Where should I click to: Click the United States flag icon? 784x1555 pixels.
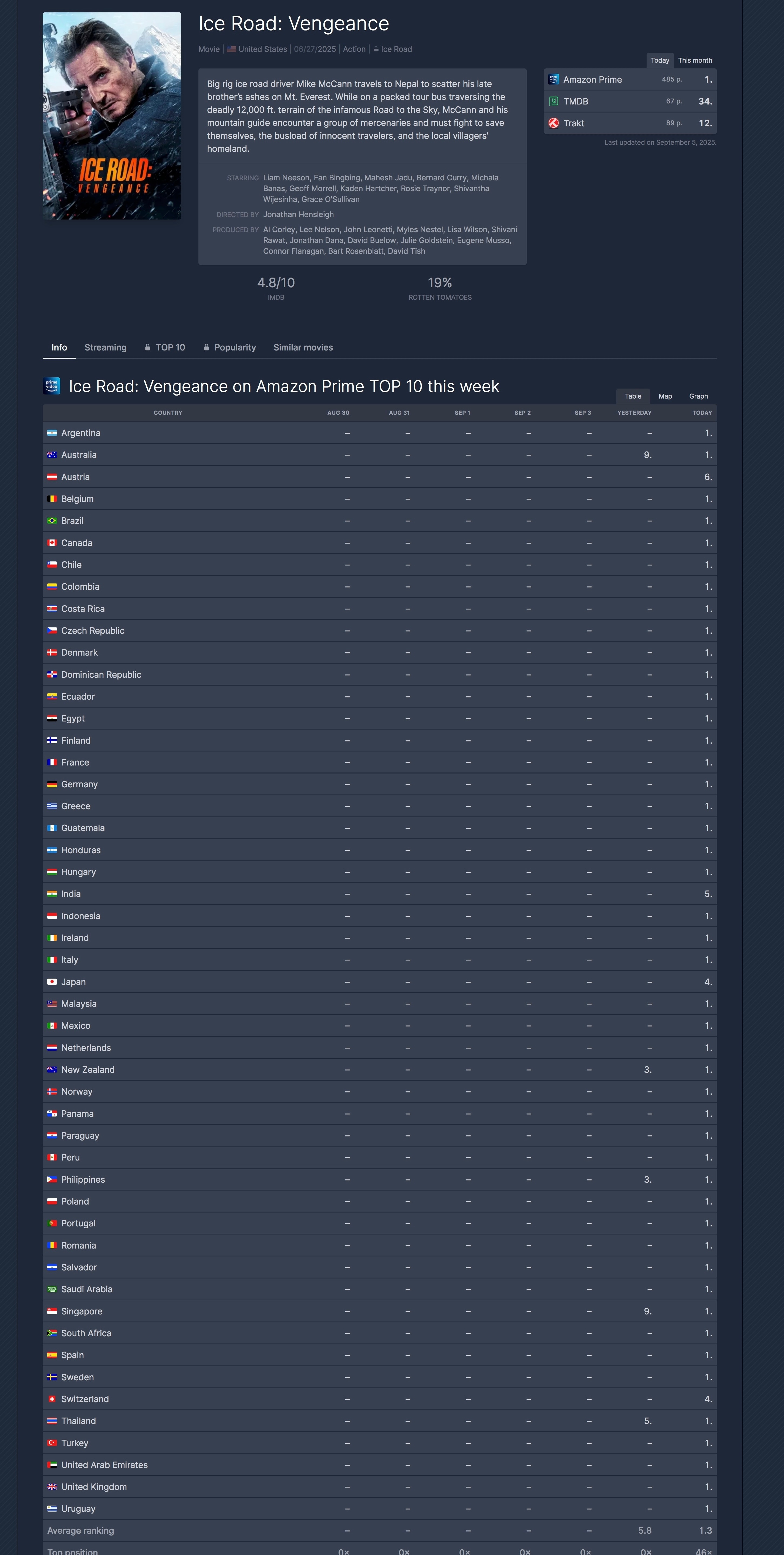coord(231,49)
